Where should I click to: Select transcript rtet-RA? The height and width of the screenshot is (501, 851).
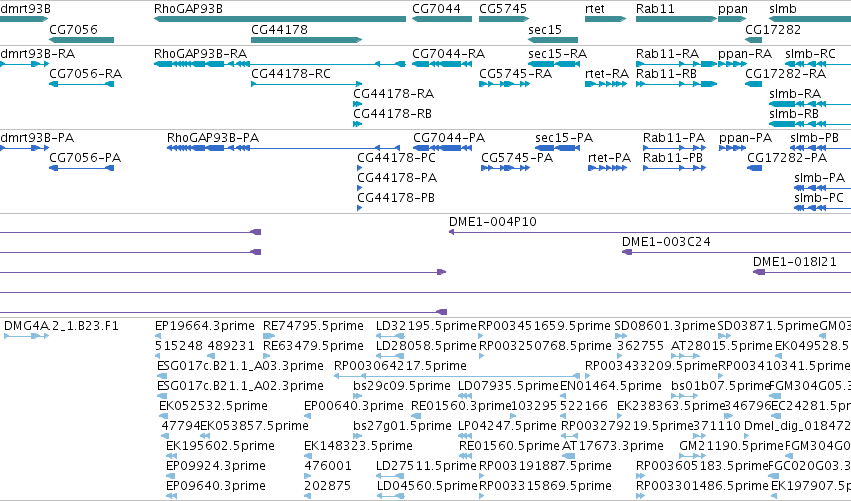click(606, 84)
